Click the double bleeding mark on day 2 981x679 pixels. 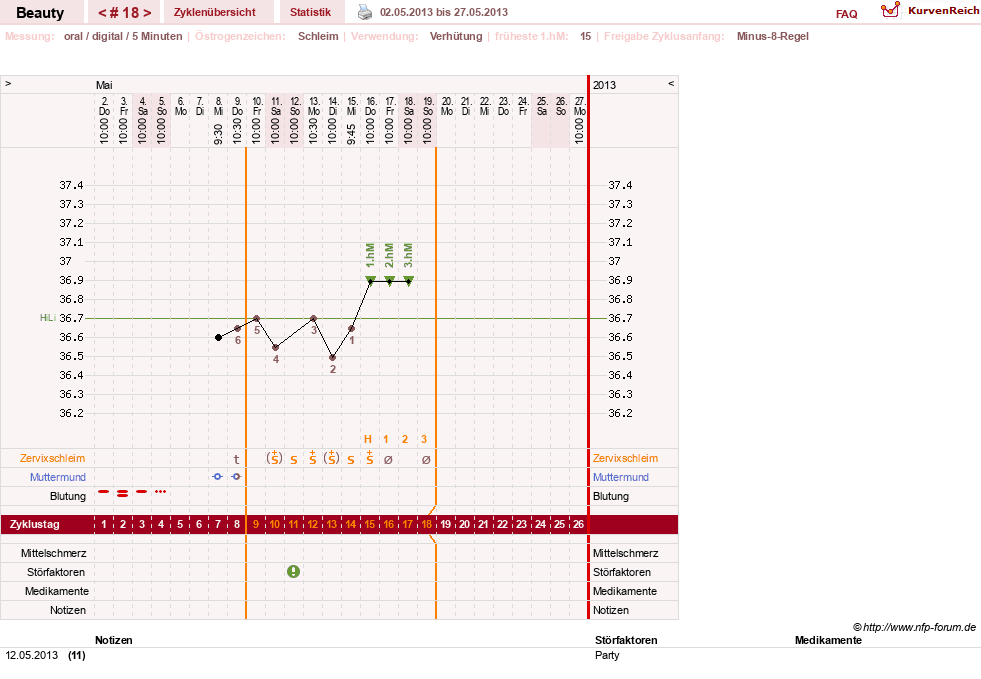point(123,494)
